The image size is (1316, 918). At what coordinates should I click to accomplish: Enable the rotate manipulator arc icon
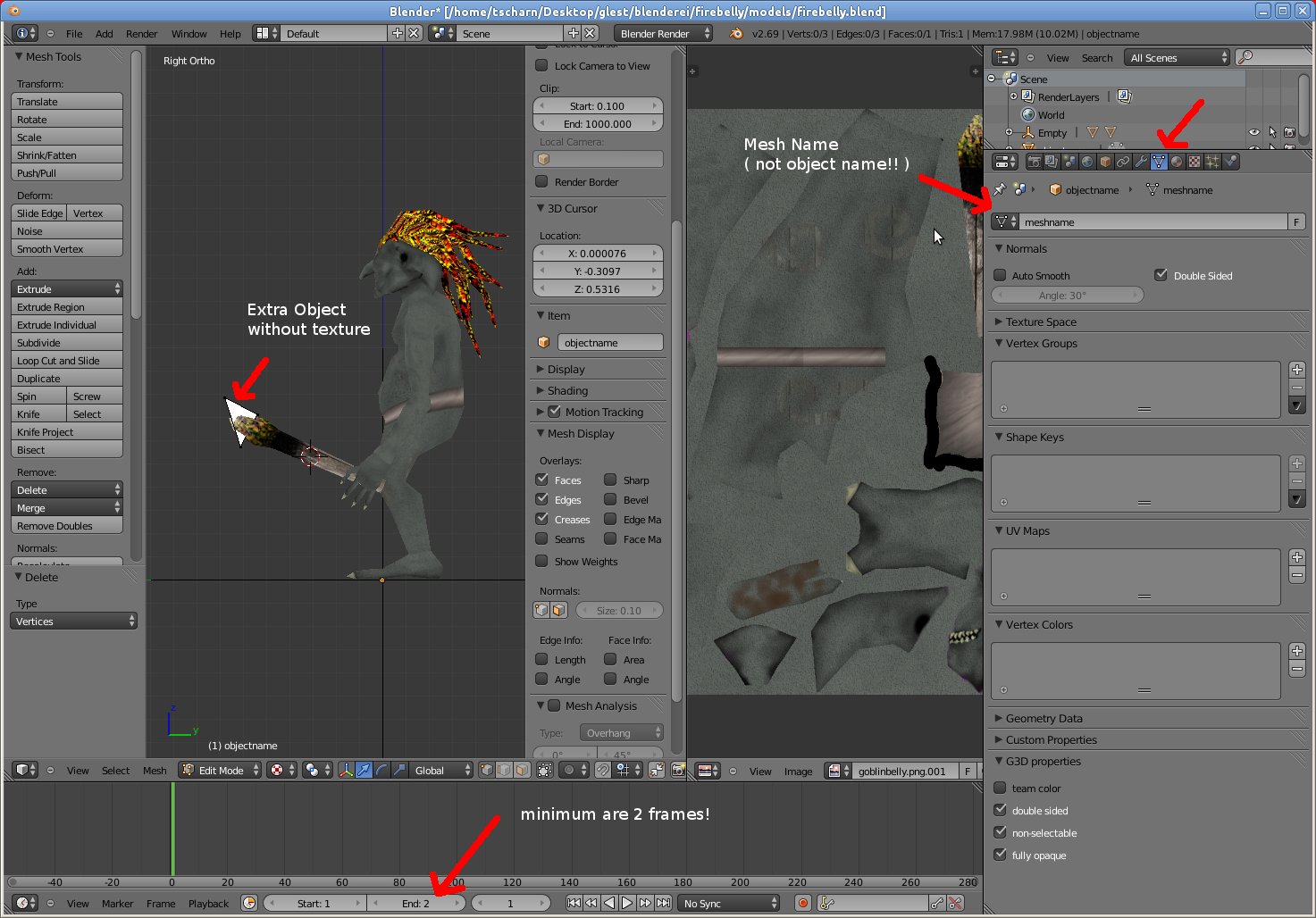381,770
